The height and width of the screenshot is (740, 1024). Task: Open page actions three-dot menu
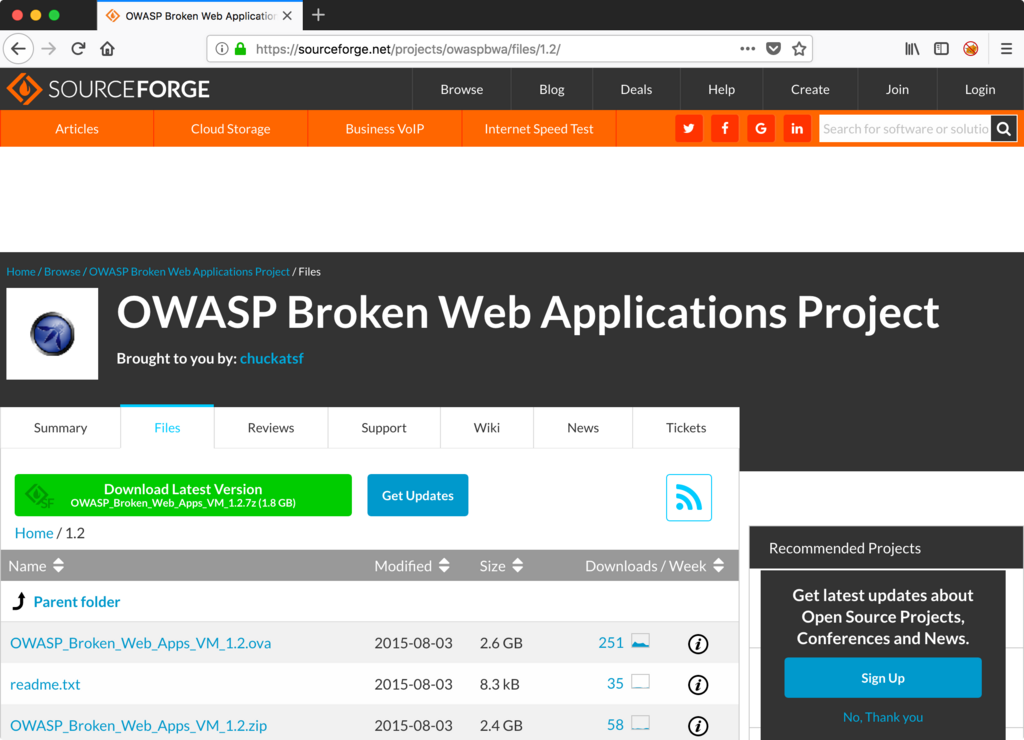748,49
